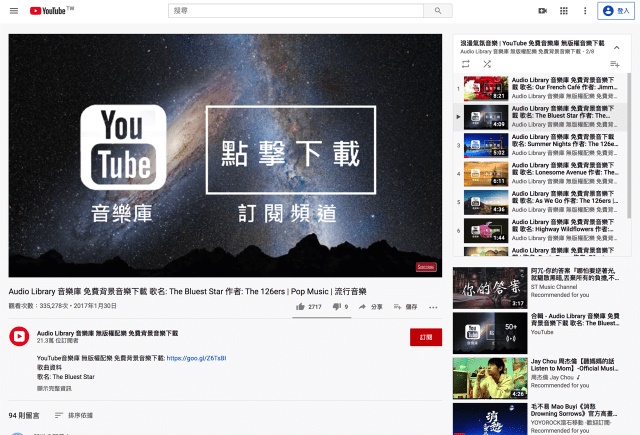
Task: Click the video player area
Action: coord(225,155)
